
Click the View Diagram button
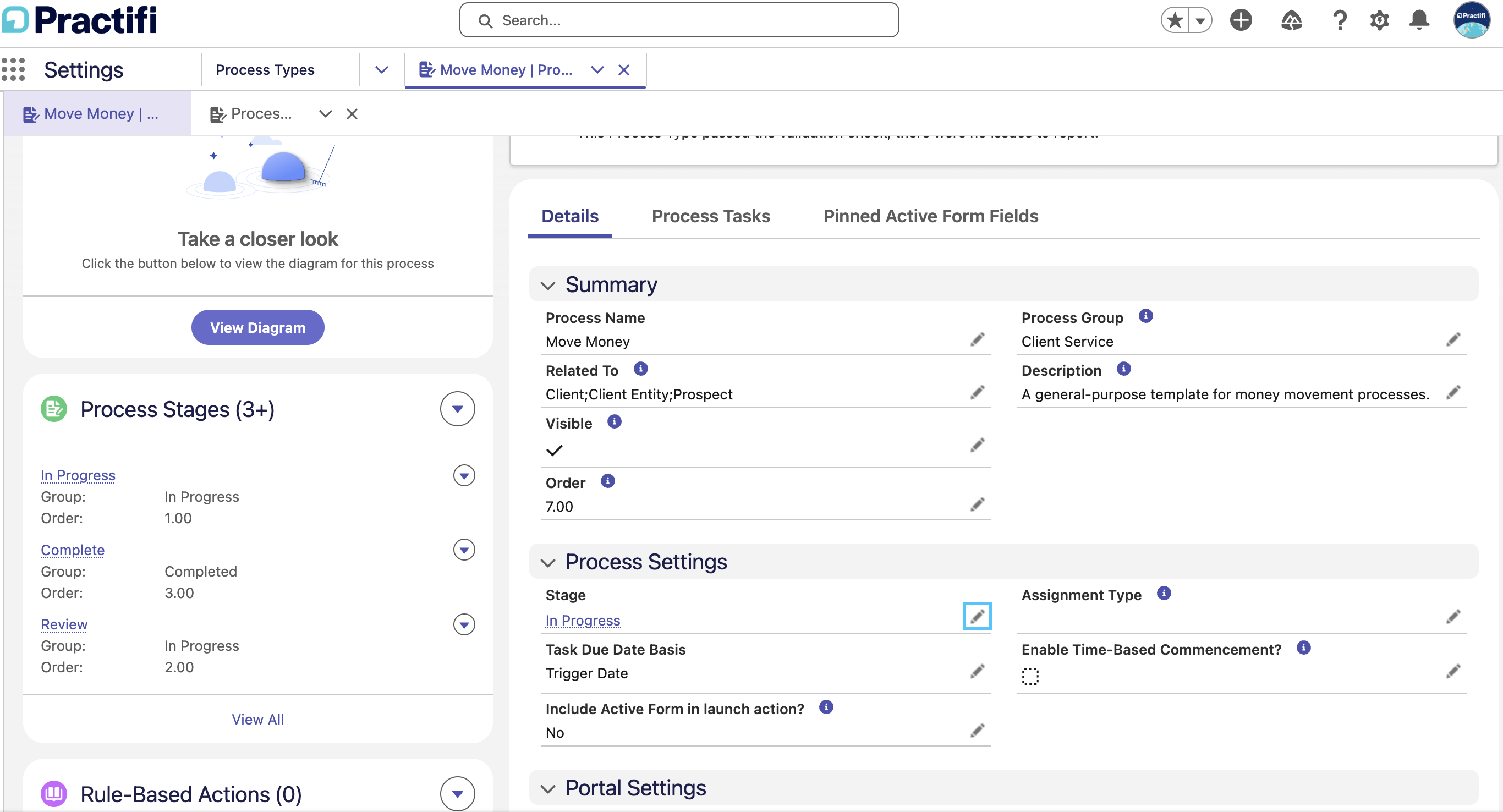coord(257,327)
